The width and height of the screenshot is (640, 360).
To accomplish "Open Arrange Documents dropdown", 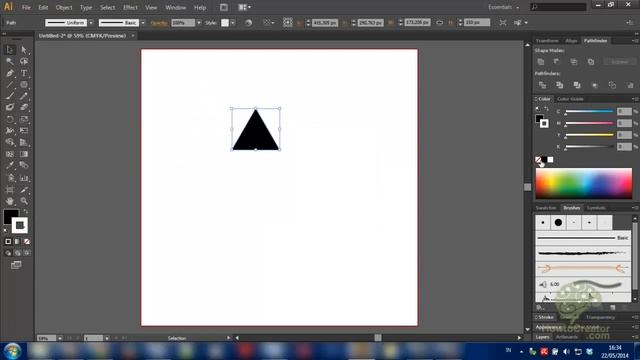I will click(244, 7).
